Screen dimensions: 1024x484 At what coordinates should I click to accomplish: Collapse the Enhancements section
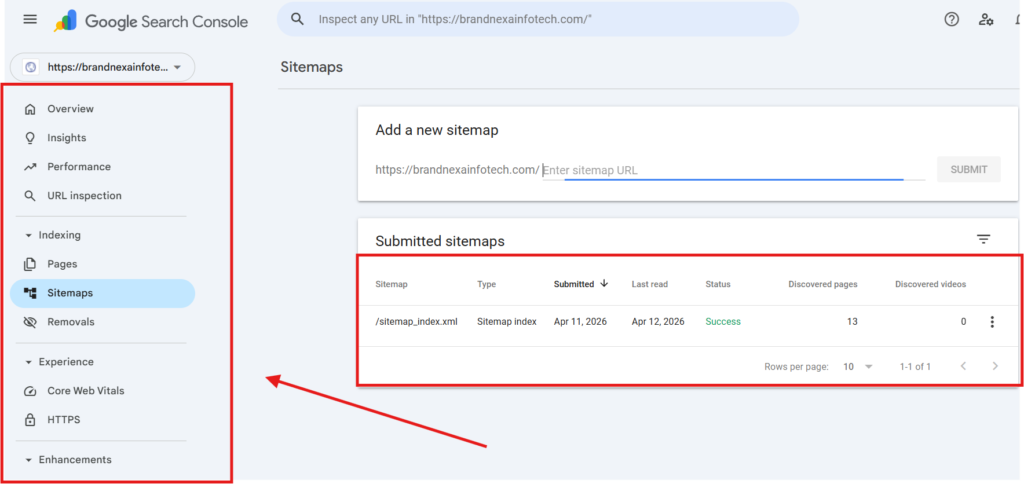click(29, 460)
